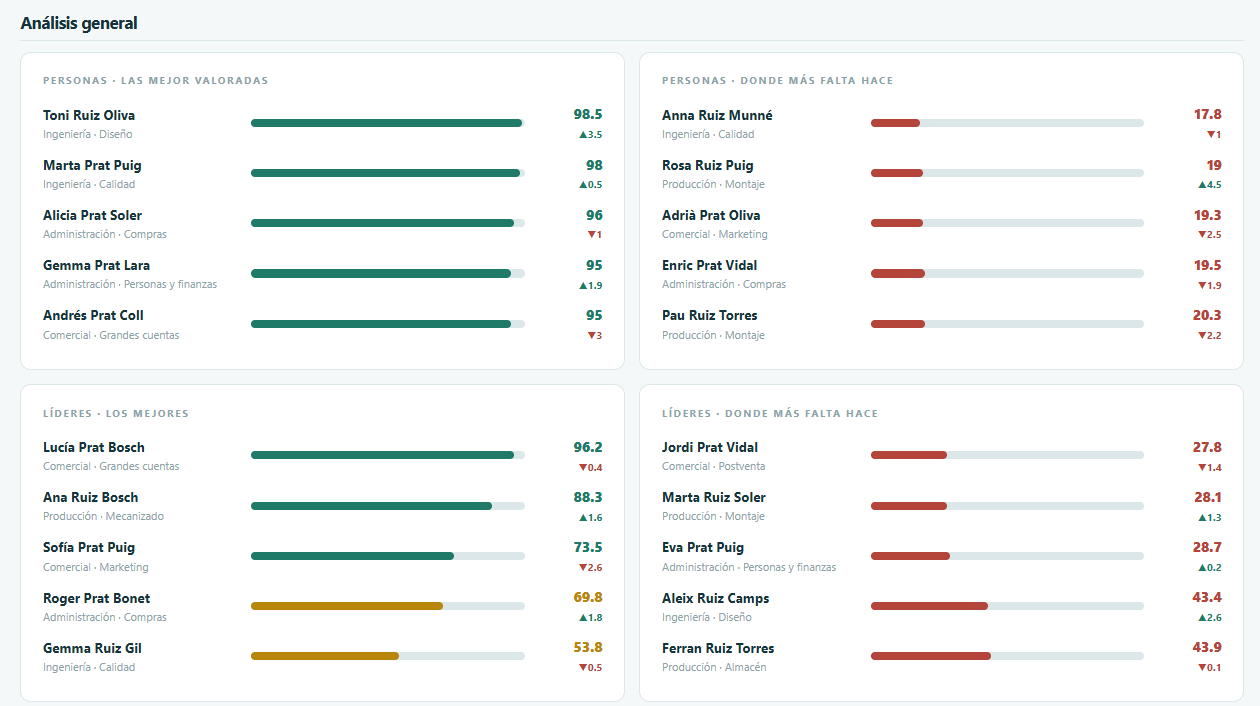Click on Pau Ruiz Torres
This screenshot has height=706, width=1260.
(709, 315)
